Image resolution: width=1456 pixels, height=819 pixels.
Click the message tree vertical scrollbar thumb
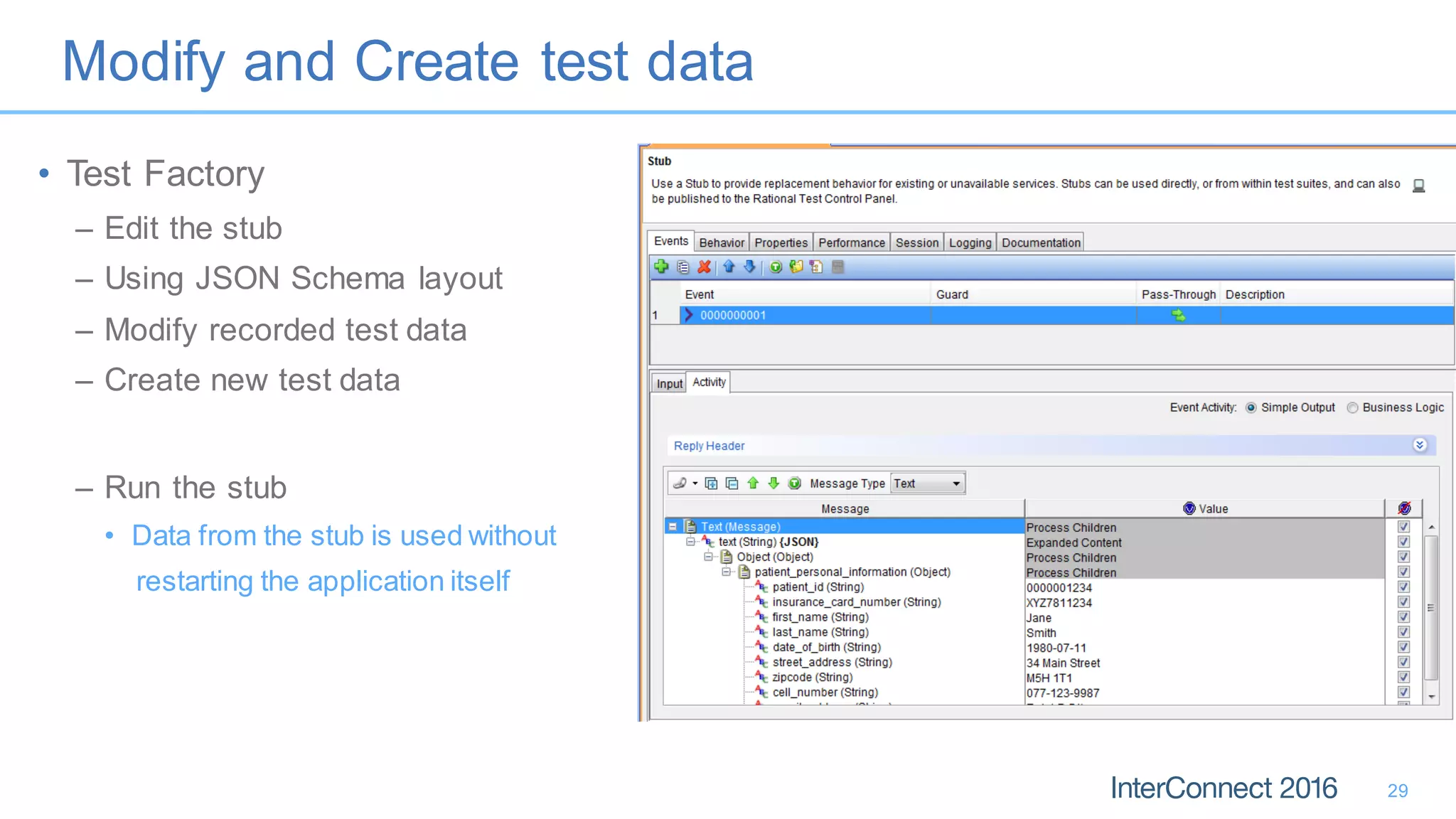(x=1431, y=608)
